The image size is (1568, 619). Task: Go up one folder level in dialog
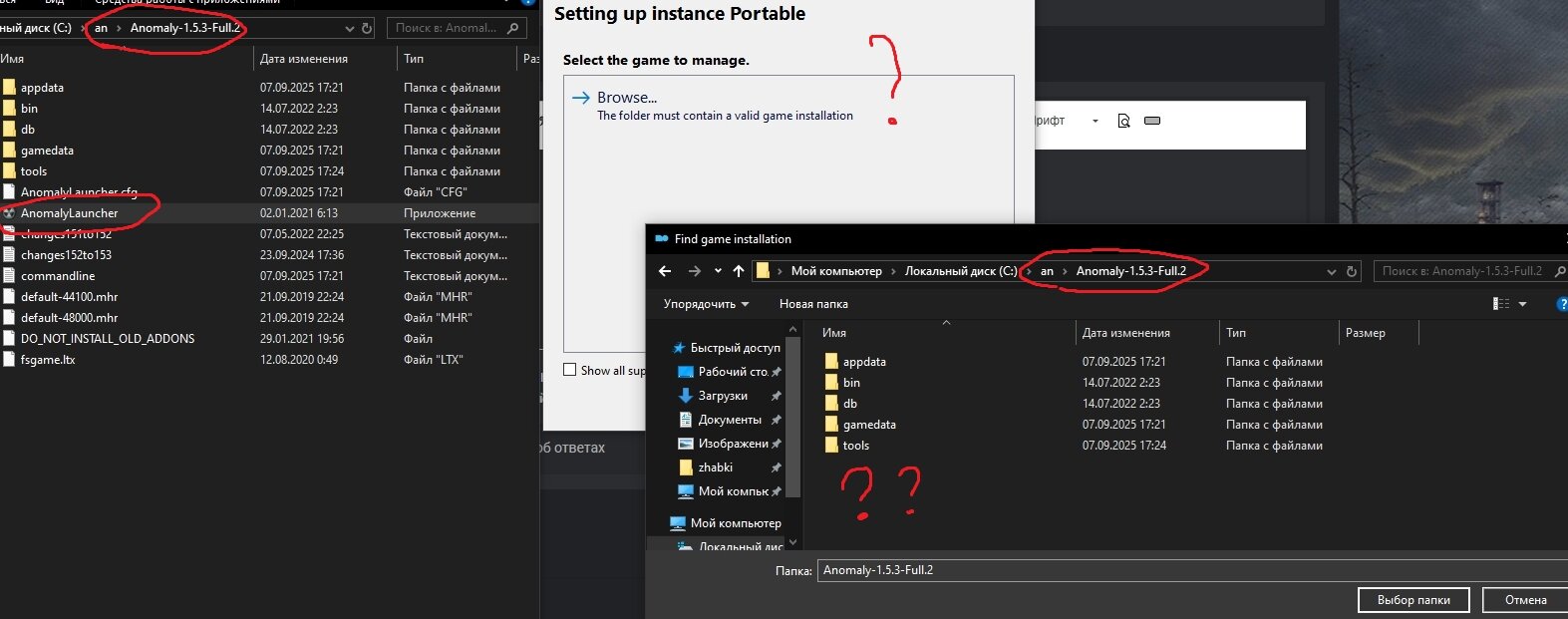click(x=739, y=271)
